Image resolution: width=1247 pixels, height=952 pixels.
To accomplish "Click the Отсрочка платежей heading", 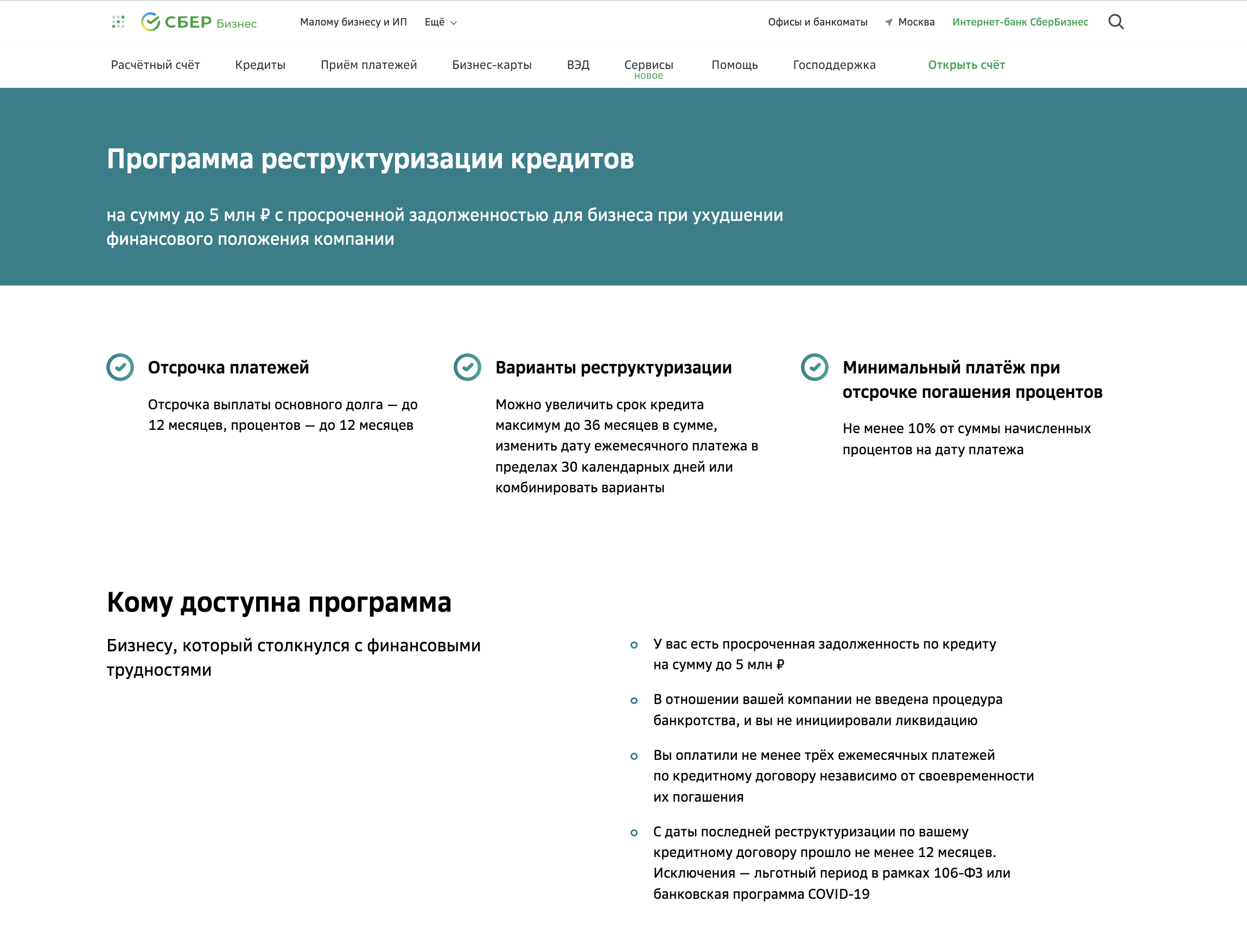I will click(228, 367).
